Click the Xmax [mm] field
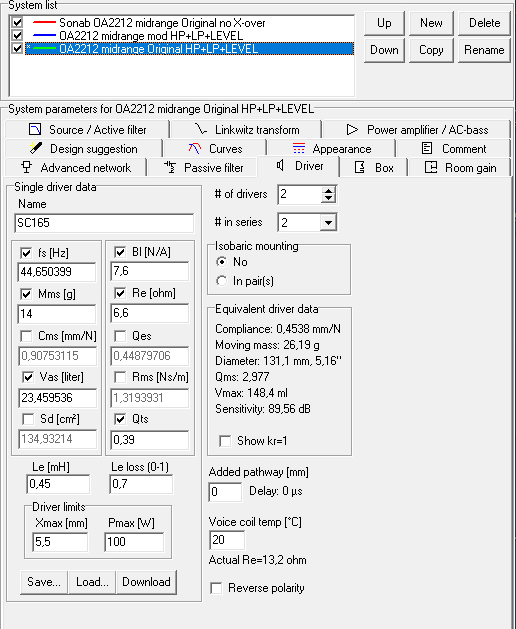The image size is (516, 629). [x=60, y=542]
